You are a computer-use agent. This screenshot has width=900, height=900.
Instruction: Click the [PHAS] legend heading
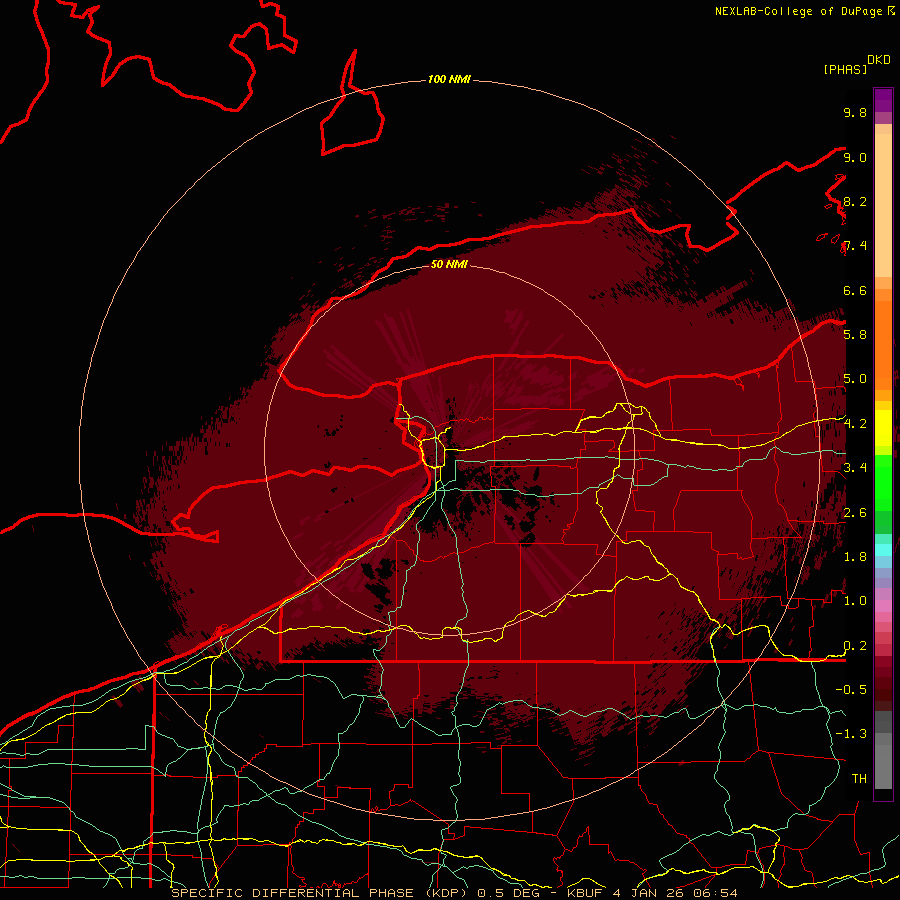pyautogui.click(x=845, y=70)
